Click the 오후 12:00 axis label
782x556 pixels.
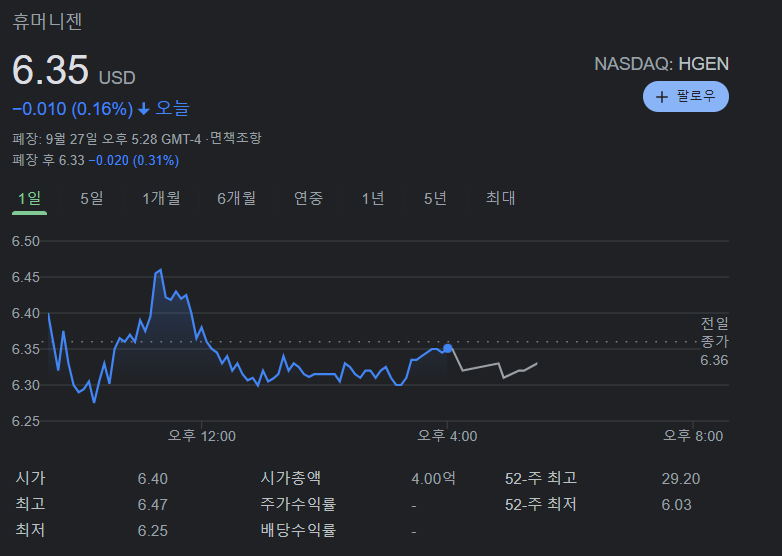pos(201,436)
